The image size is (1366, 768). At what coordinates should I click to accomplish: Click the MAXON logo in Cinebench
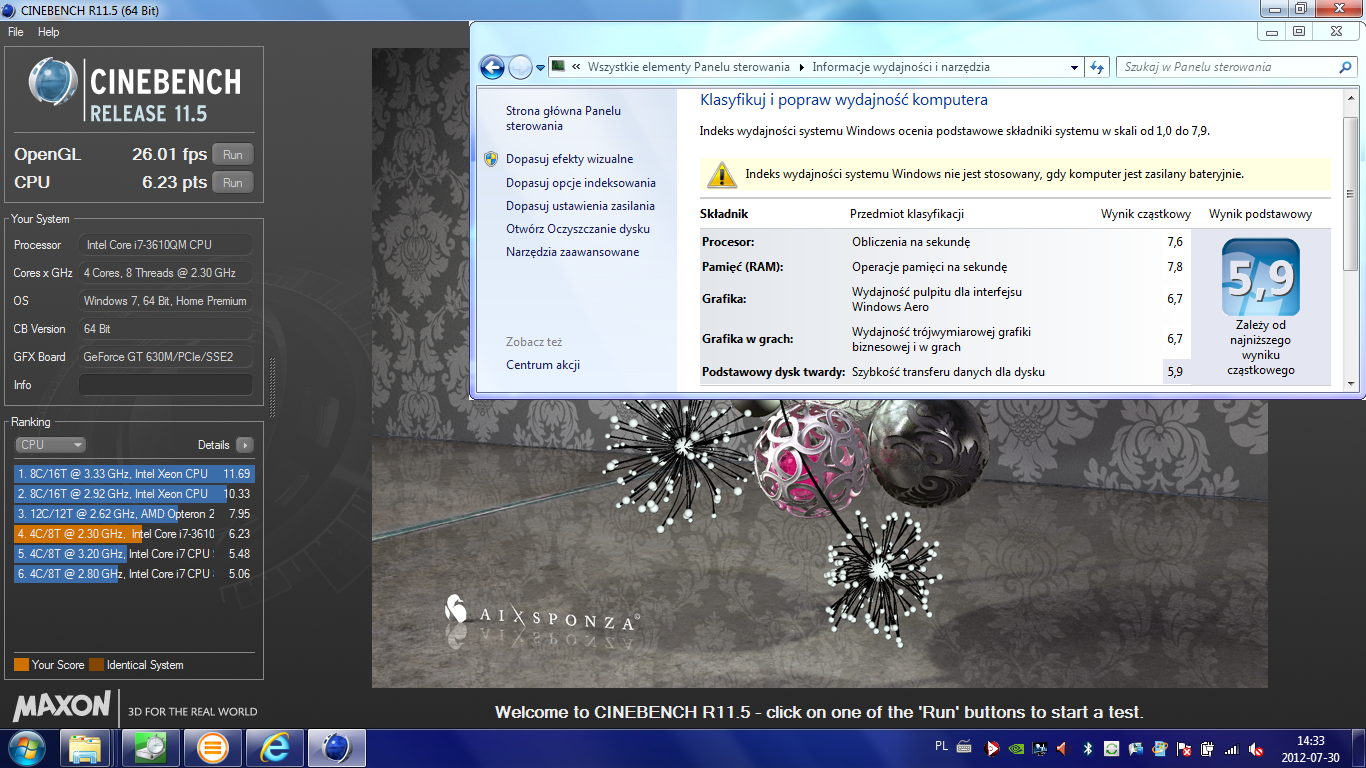point(61,706)
